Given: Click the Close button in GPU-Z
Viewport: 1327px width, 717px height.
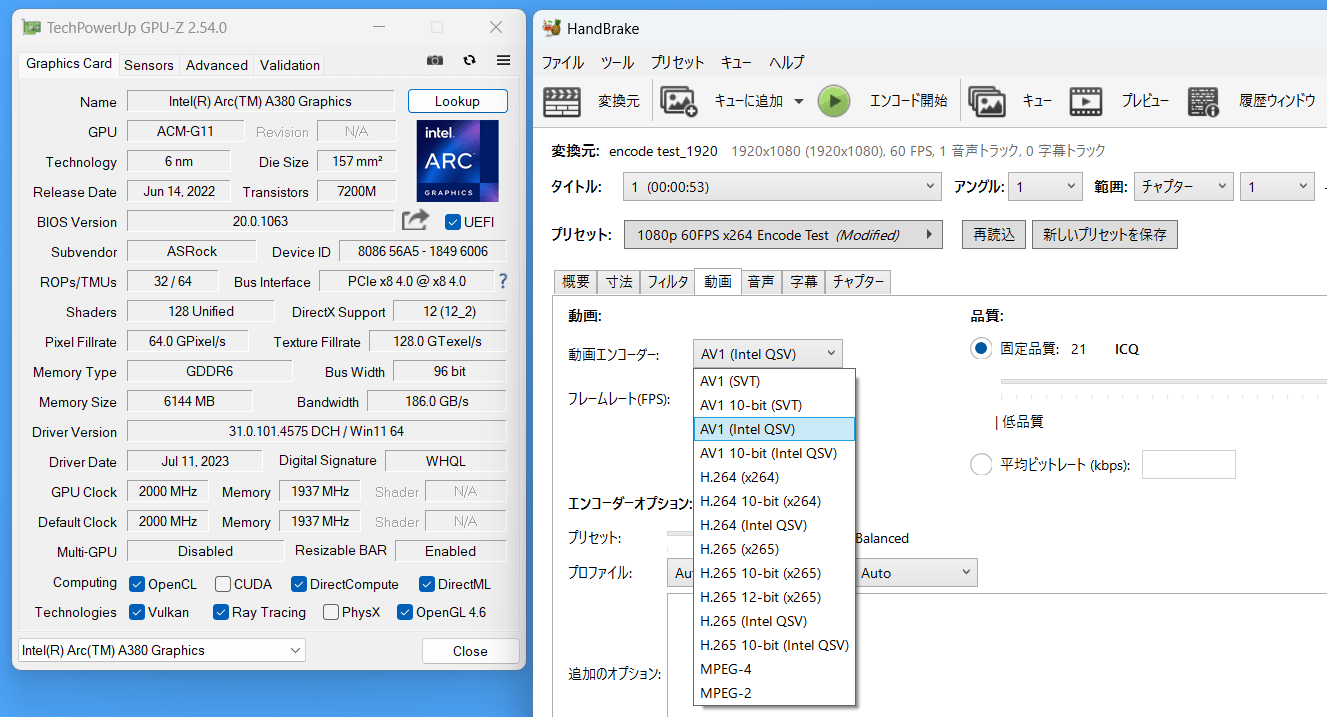Looking at the screenshot, I should 470,651.
